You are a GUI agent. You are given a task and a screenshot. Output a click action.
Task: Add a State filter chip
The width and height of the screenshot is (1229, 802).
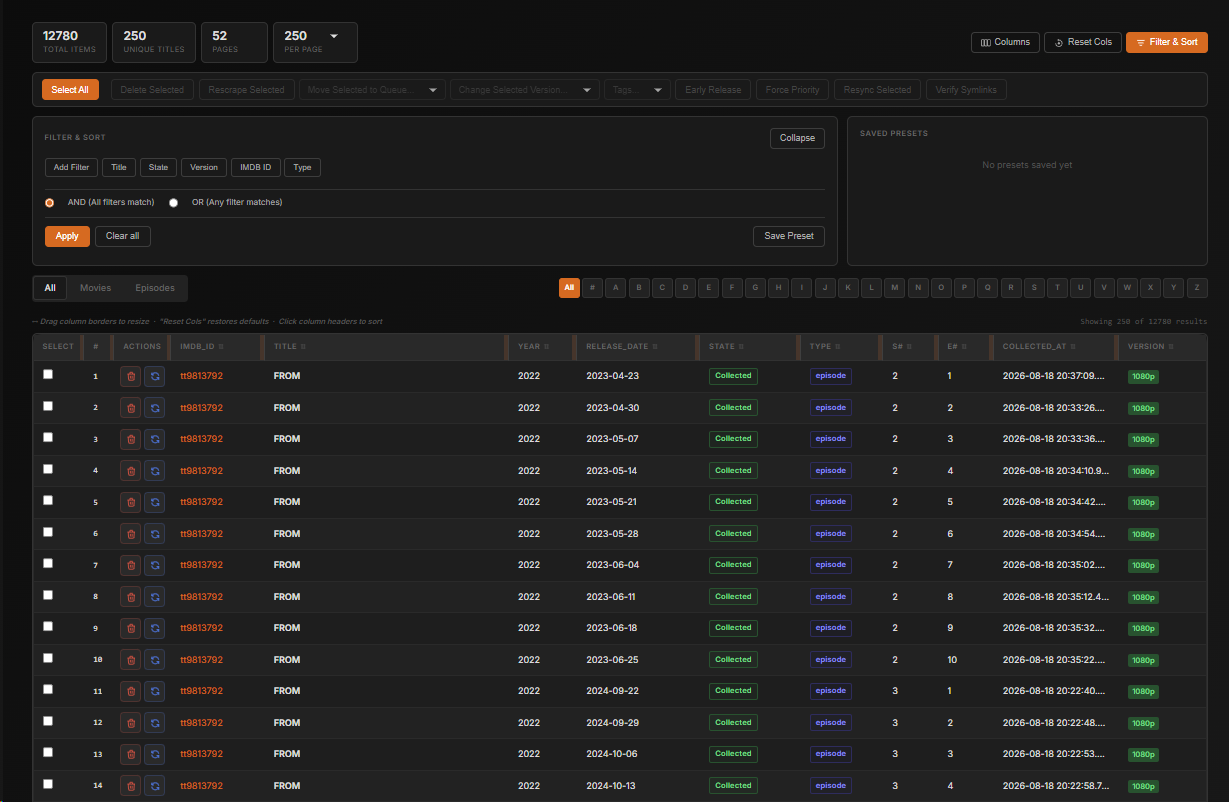(158, 168)
